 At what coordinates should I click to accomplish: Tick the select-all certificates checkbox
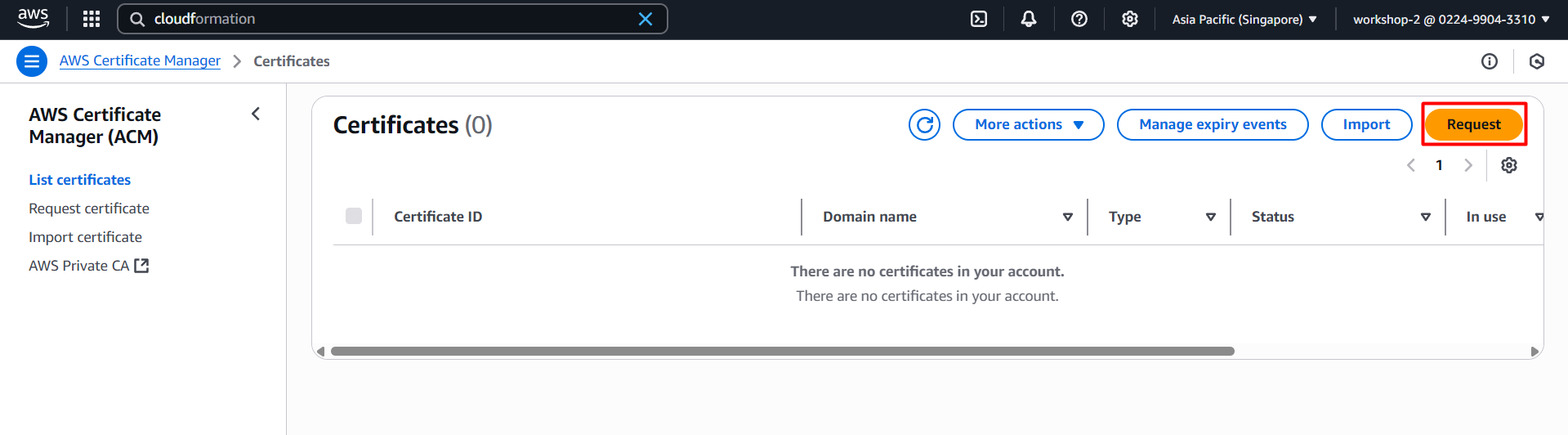click(x=354, y=216)
